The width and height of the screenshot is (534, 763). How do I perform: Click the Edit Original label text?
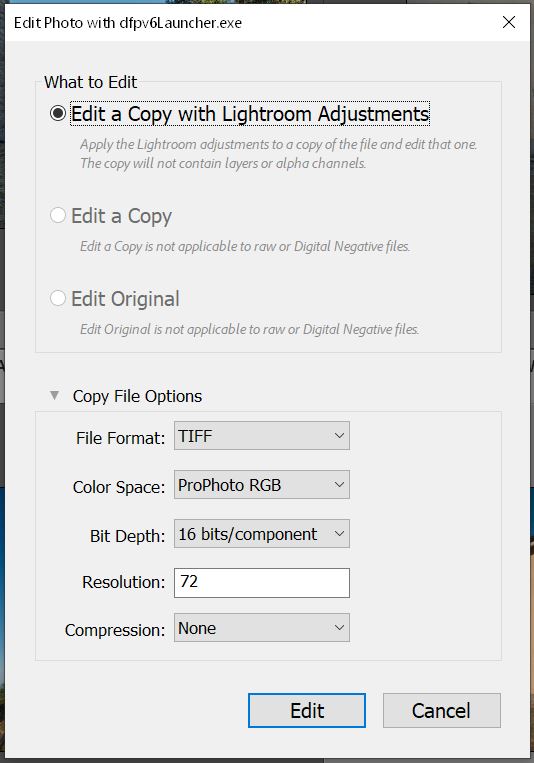[x=125, y=299]
